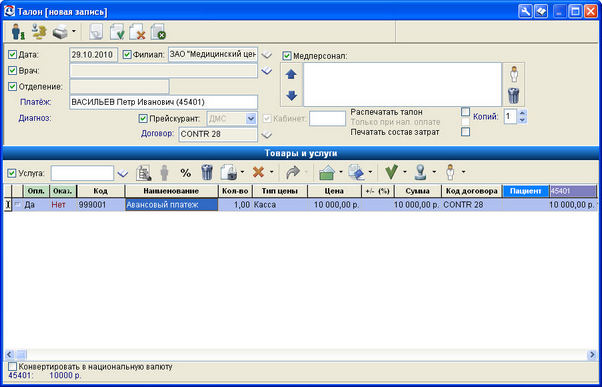
Task: Click the Договор link label
Action: (x=158, y=134)
